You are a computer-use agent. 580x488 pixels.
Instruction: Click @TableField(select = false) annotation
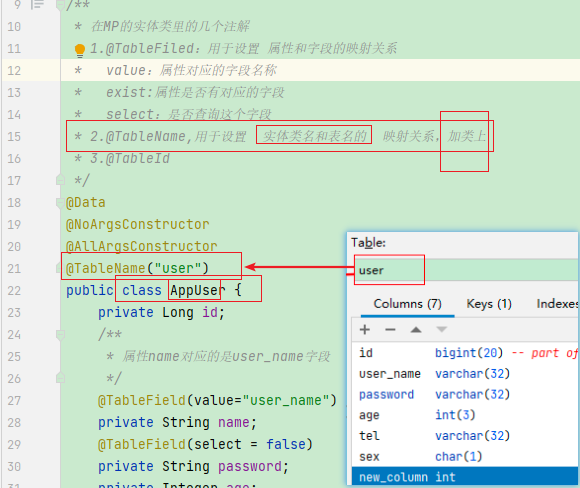click(205, 444)
